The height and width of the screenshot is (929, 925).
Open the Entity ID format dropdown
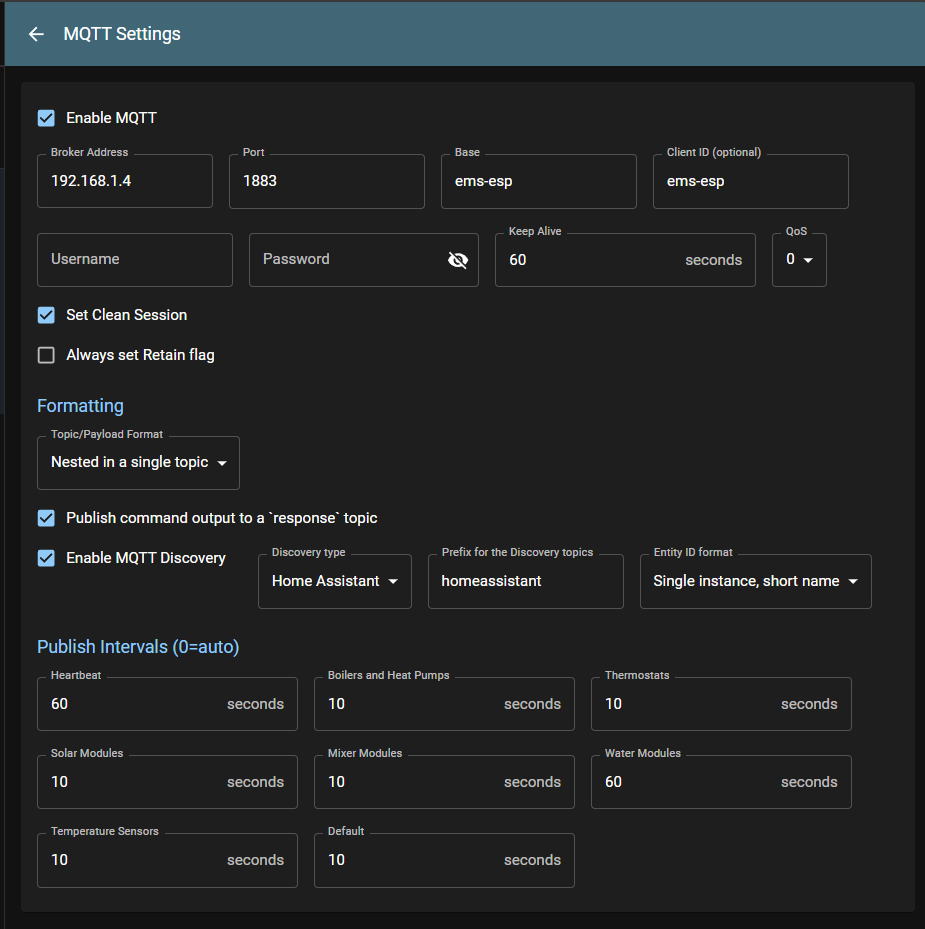755,581
